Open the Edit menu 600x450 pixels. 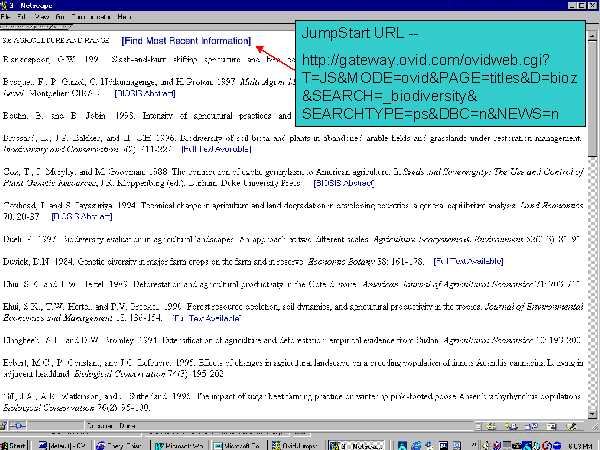(21, 17)
